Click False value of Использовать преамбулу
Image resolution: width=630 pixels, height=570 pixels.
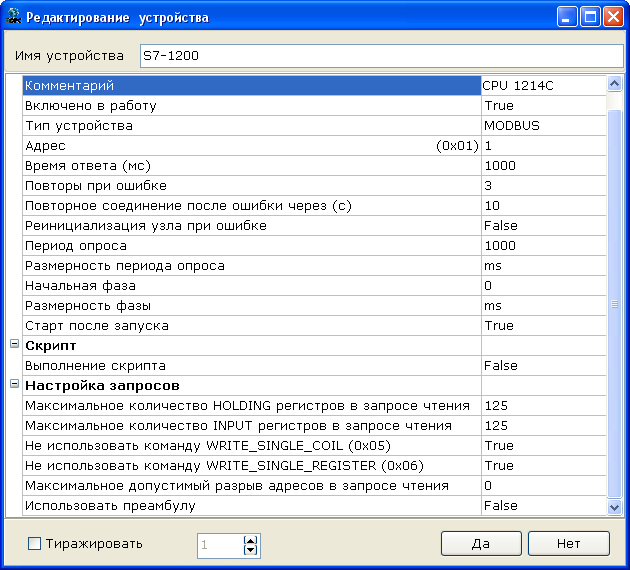click(543, 506)
